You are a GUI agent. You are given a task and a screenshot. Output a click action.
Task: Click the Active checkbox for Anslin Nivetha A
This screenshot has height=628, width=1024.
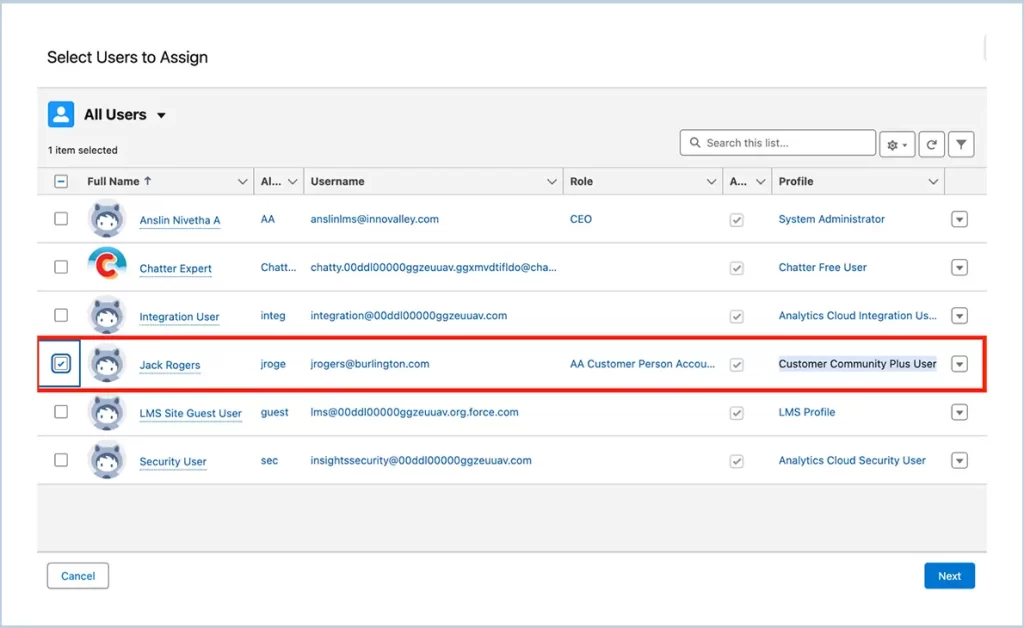pos(737,220)
